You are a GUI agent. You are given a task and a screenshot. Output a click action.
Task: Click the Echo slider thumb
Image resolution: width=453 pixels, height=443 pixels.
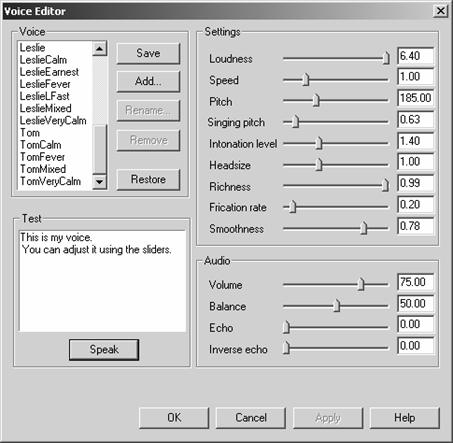(286, 327)
